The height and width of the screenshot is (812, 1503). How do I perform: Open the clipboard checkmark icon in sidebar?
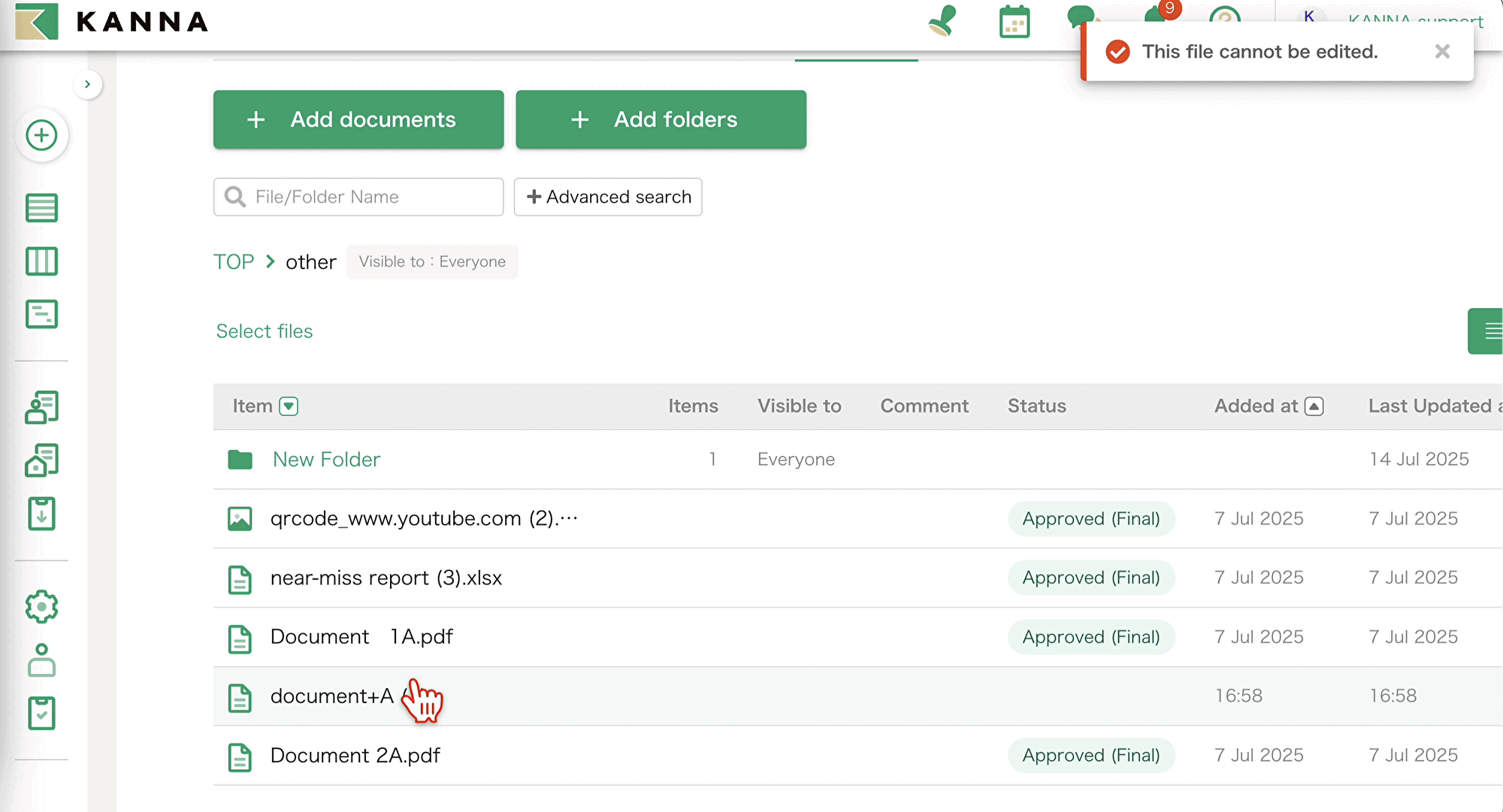[41, 713]
